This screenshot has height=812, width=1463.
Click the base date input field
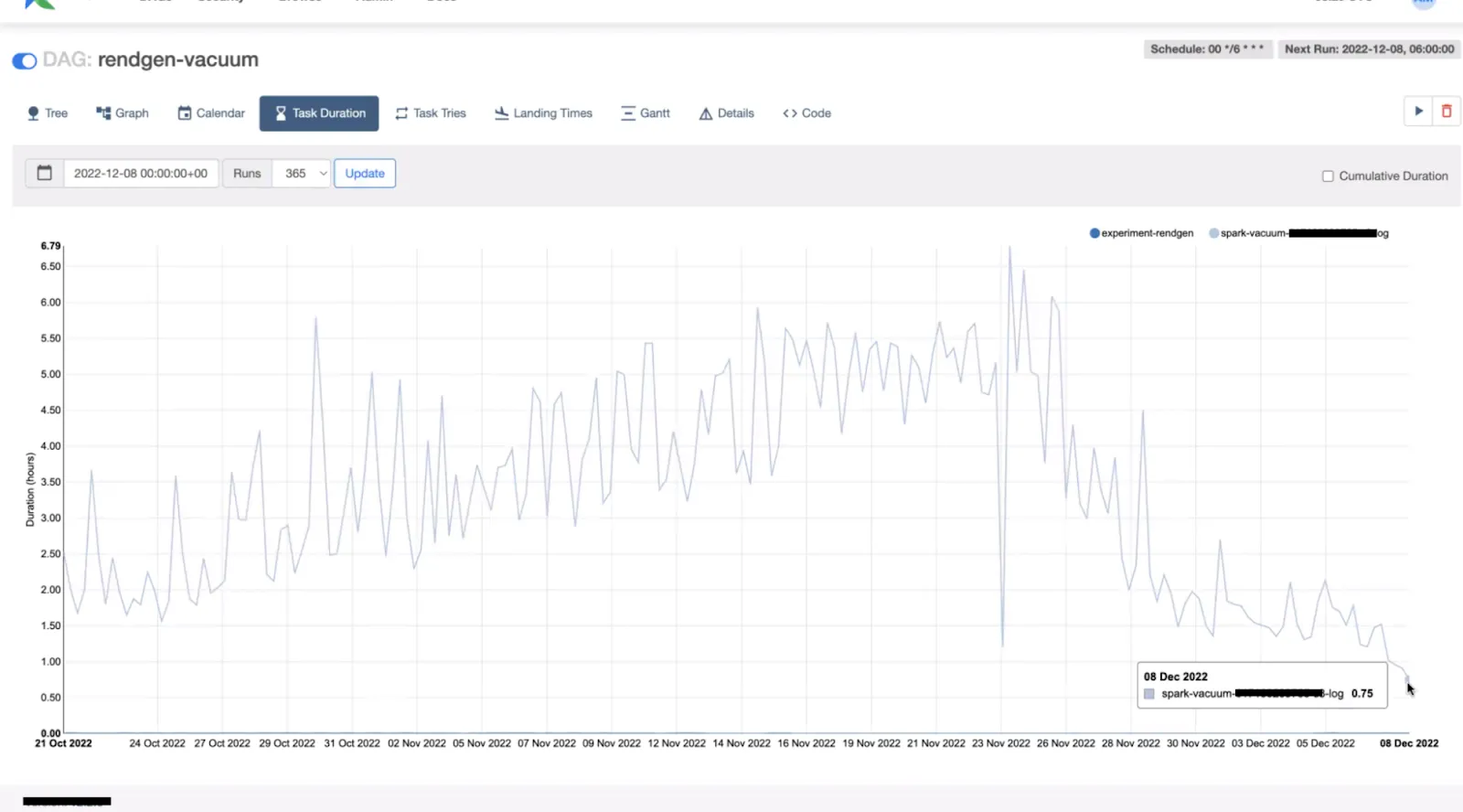point(141,173)
